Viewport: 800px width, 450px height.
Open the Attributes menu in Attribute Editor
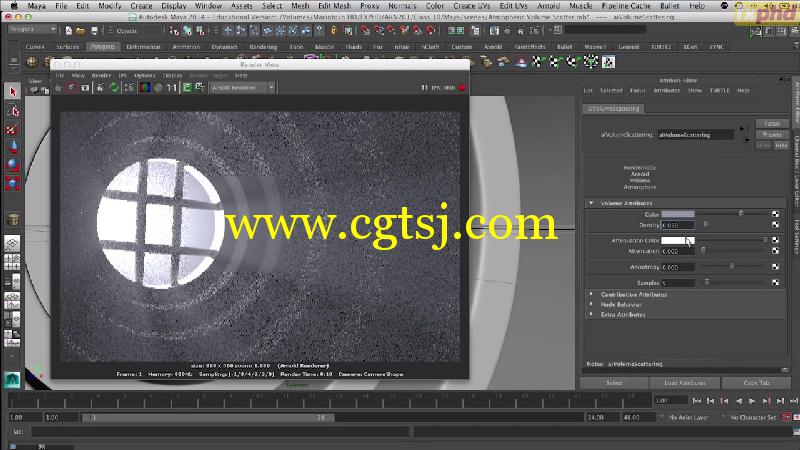point(666,90)
